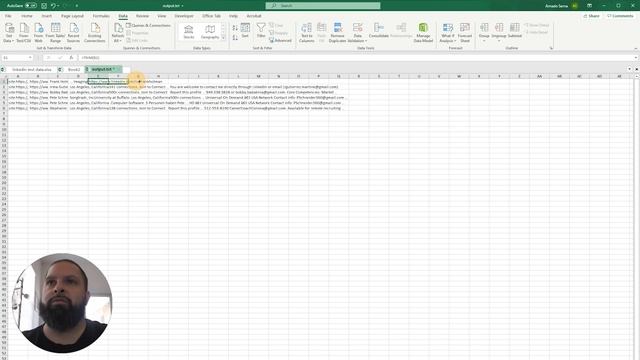Customize Quick Access Toolbar dropdown

click(76, 6)
